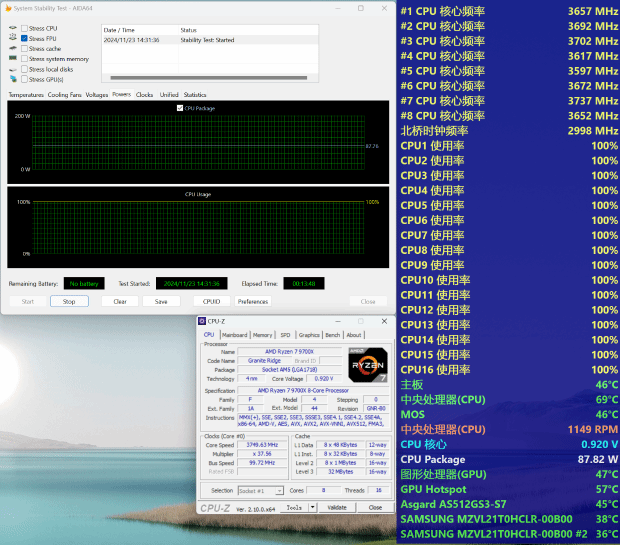Viewport: 620px width, 545px height.
Task: Click the #7 CPU 核心频率 3737 MHz row
Action: point(508,101)
